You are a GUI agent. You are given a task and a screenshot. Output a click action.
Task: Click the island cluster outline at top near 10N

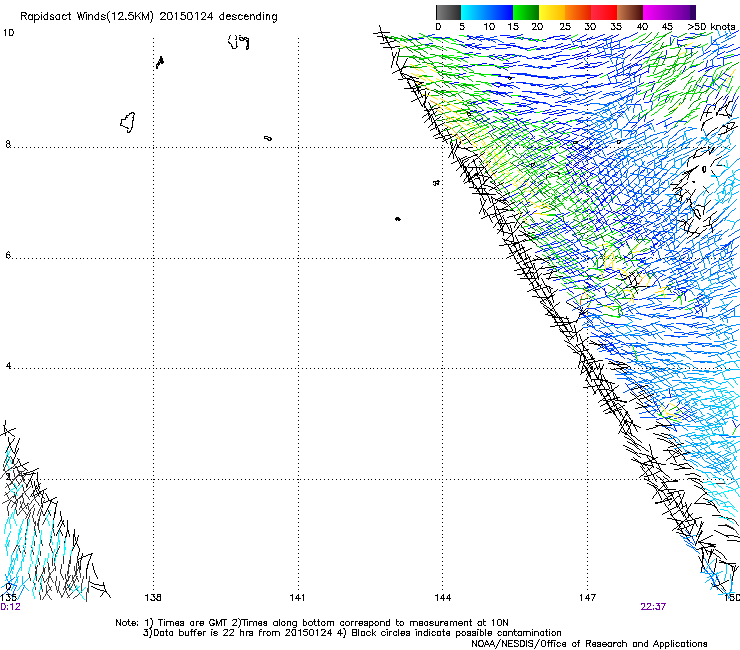[x=238, y=42]
